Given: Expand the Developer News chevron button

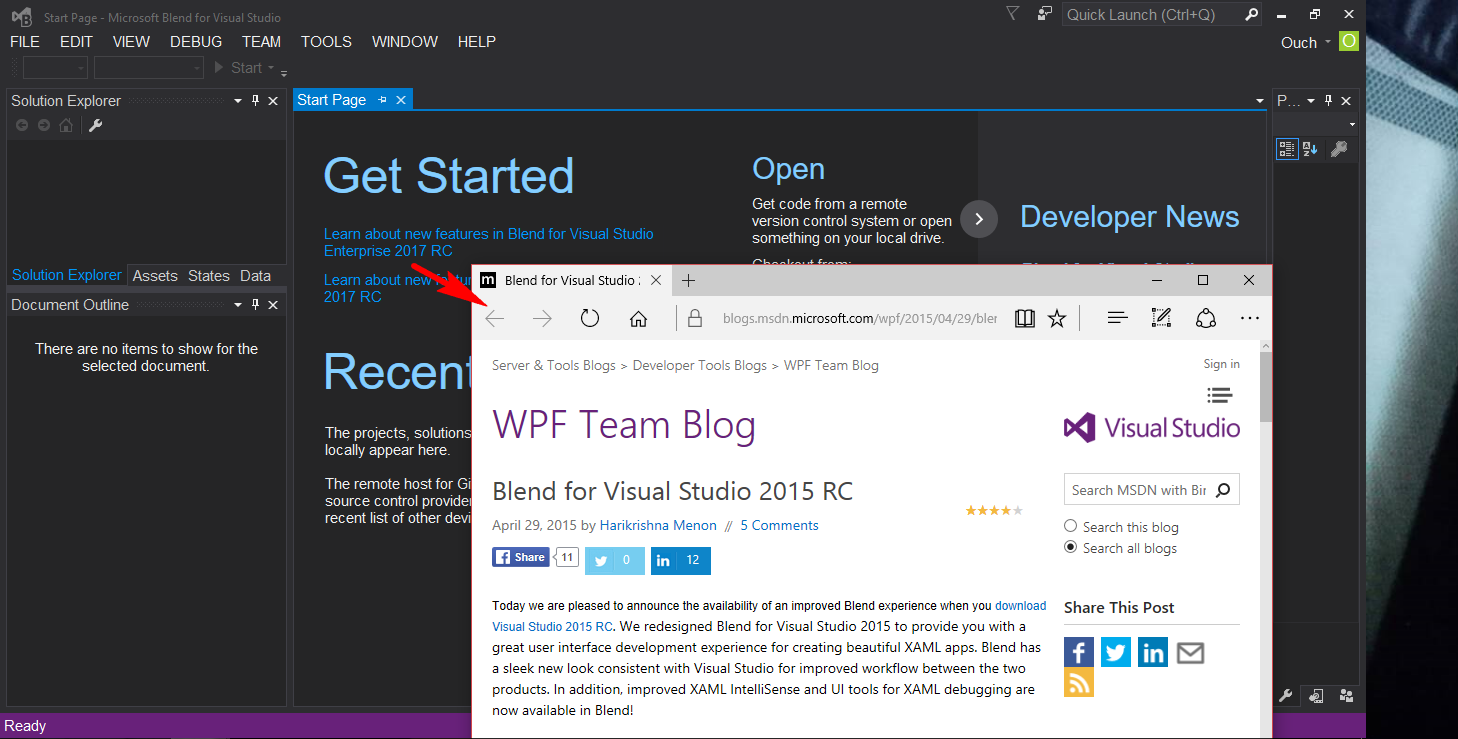Looking at the screenshot, I should [979, 219].
